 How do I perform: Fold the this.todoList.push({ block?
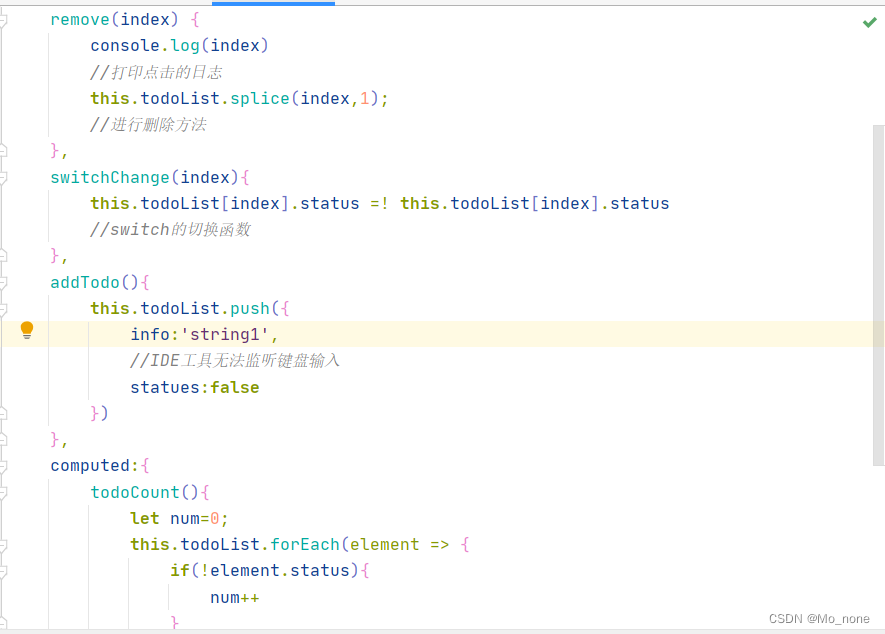click(3, 309)
